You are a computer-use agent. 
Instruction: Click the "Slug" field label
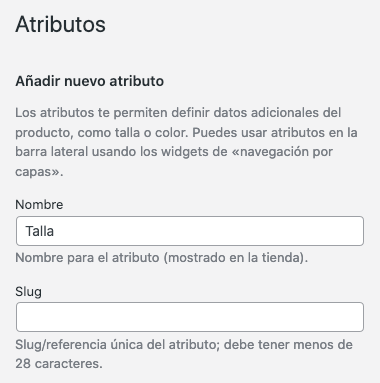(x=28, y=292)
